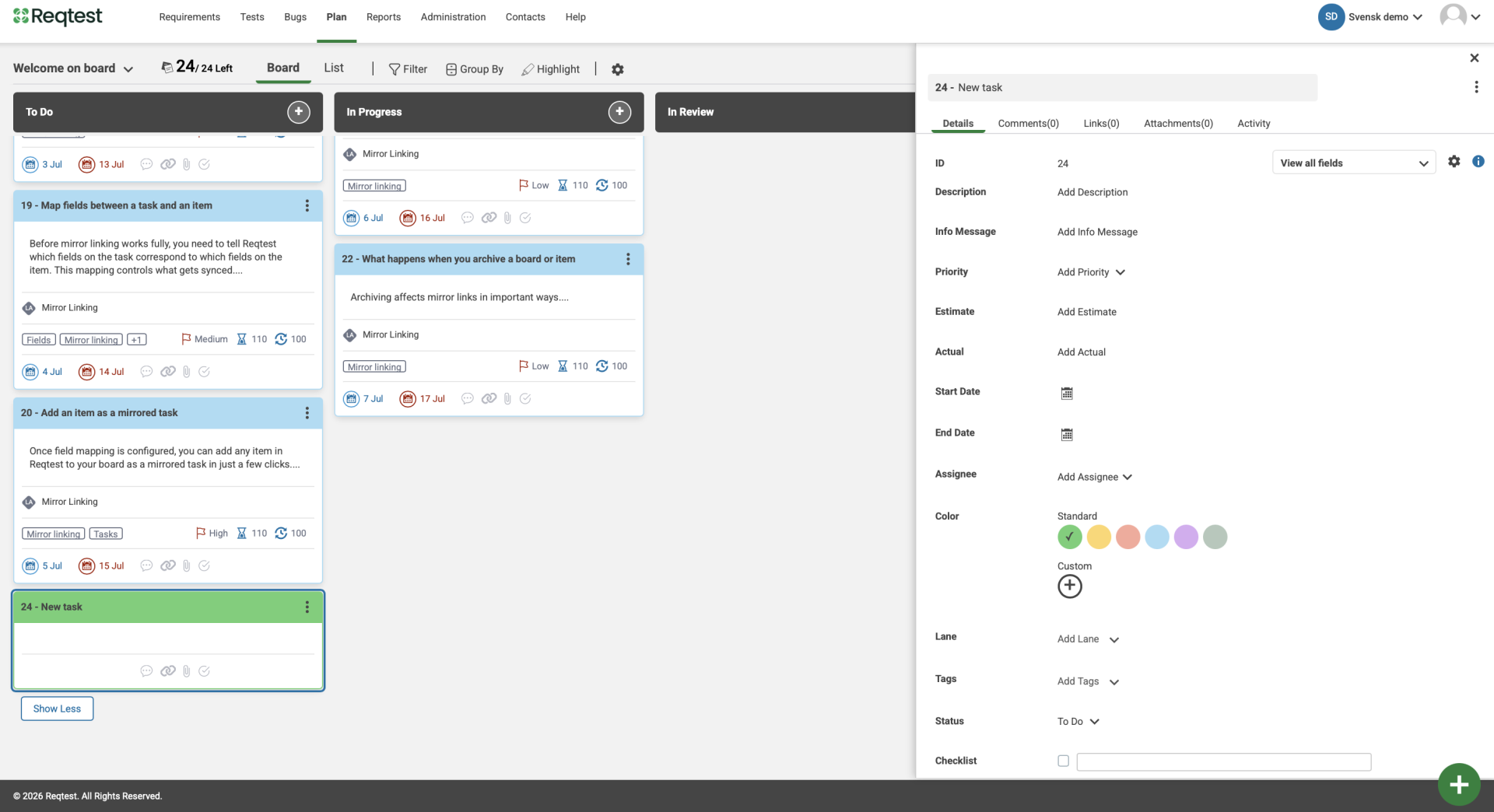
Task: Open View all fields dropdown
Action: click(x=1354, y=163)
